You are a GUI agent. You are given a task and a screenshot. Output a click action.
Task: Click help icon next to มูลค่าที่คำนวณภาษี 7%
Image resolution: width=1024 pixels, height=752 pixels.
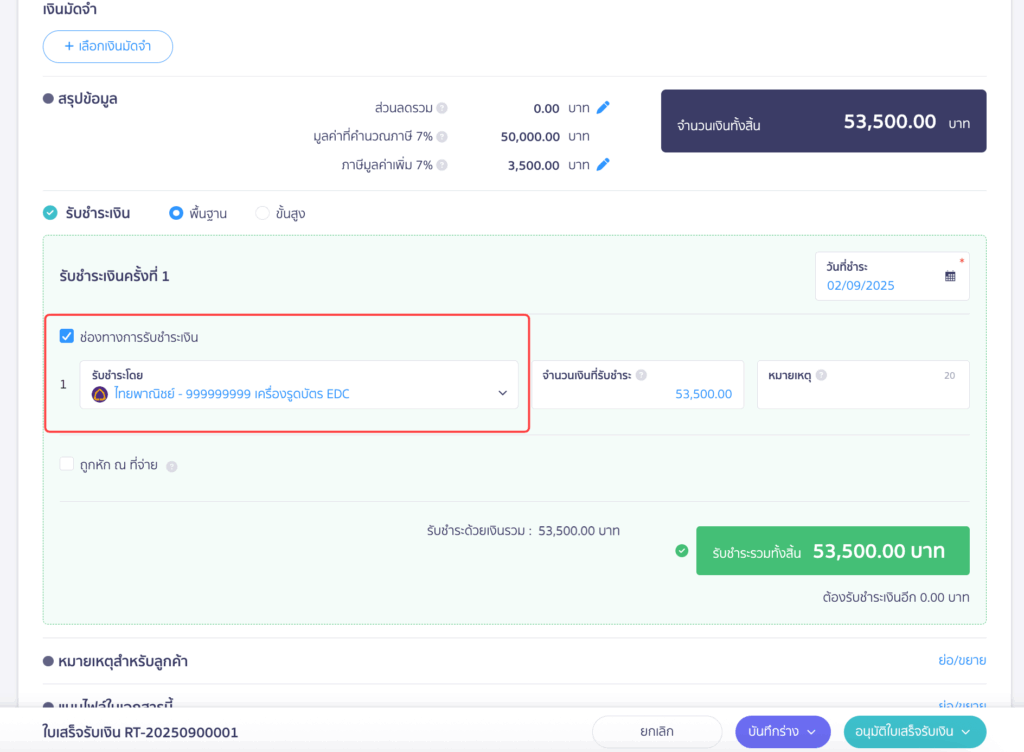tap(442, 137)
